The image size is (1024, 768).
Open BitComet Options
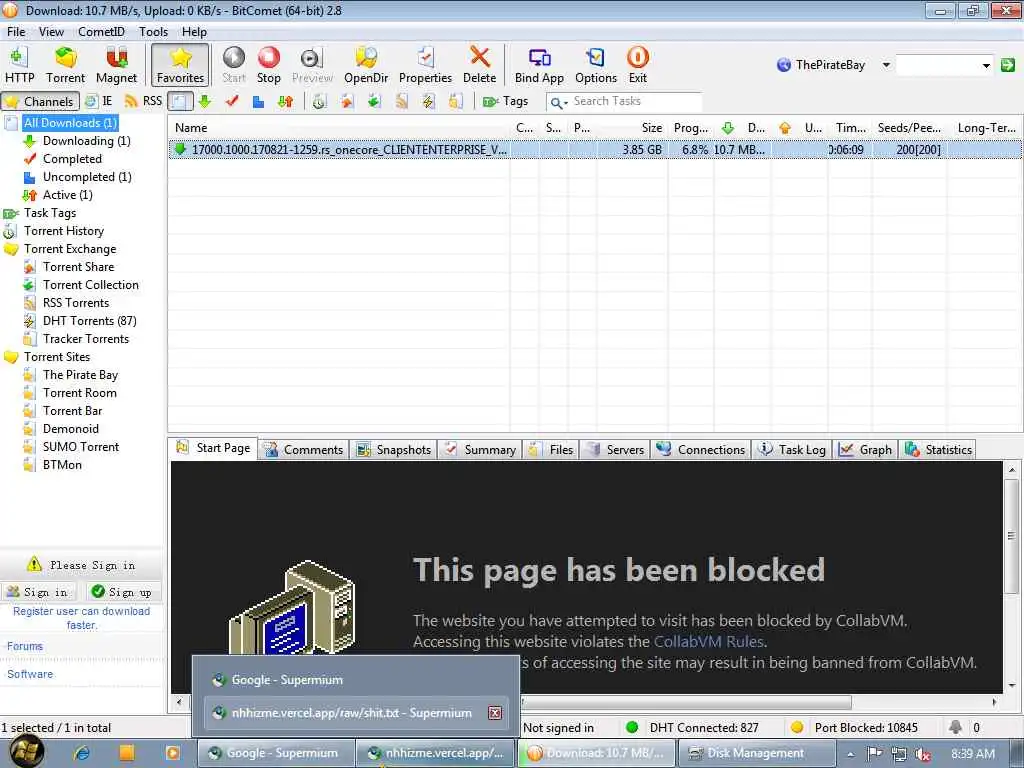point(596,65)
